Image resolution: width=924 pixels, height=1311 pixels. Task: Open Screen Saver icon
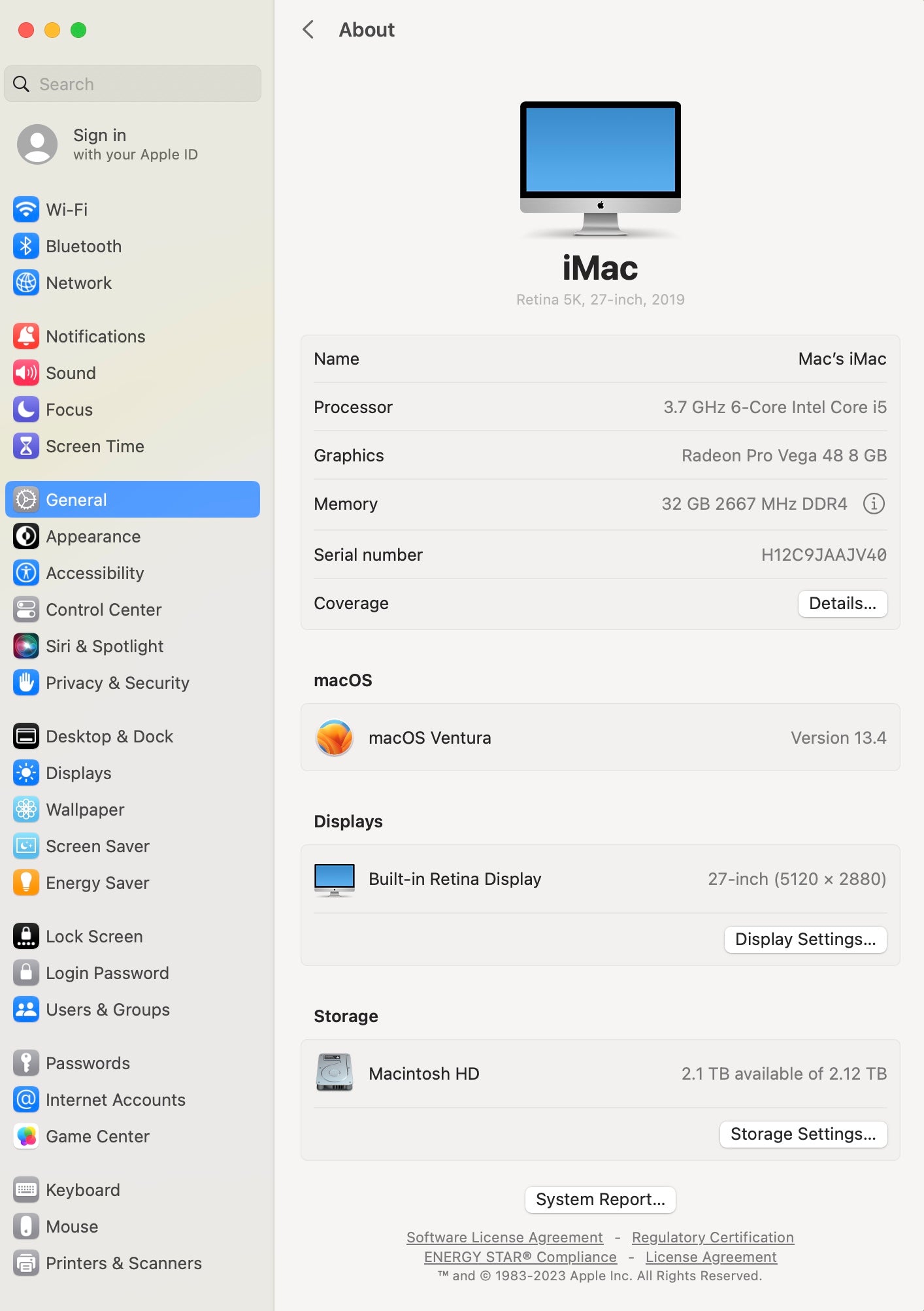26,846
